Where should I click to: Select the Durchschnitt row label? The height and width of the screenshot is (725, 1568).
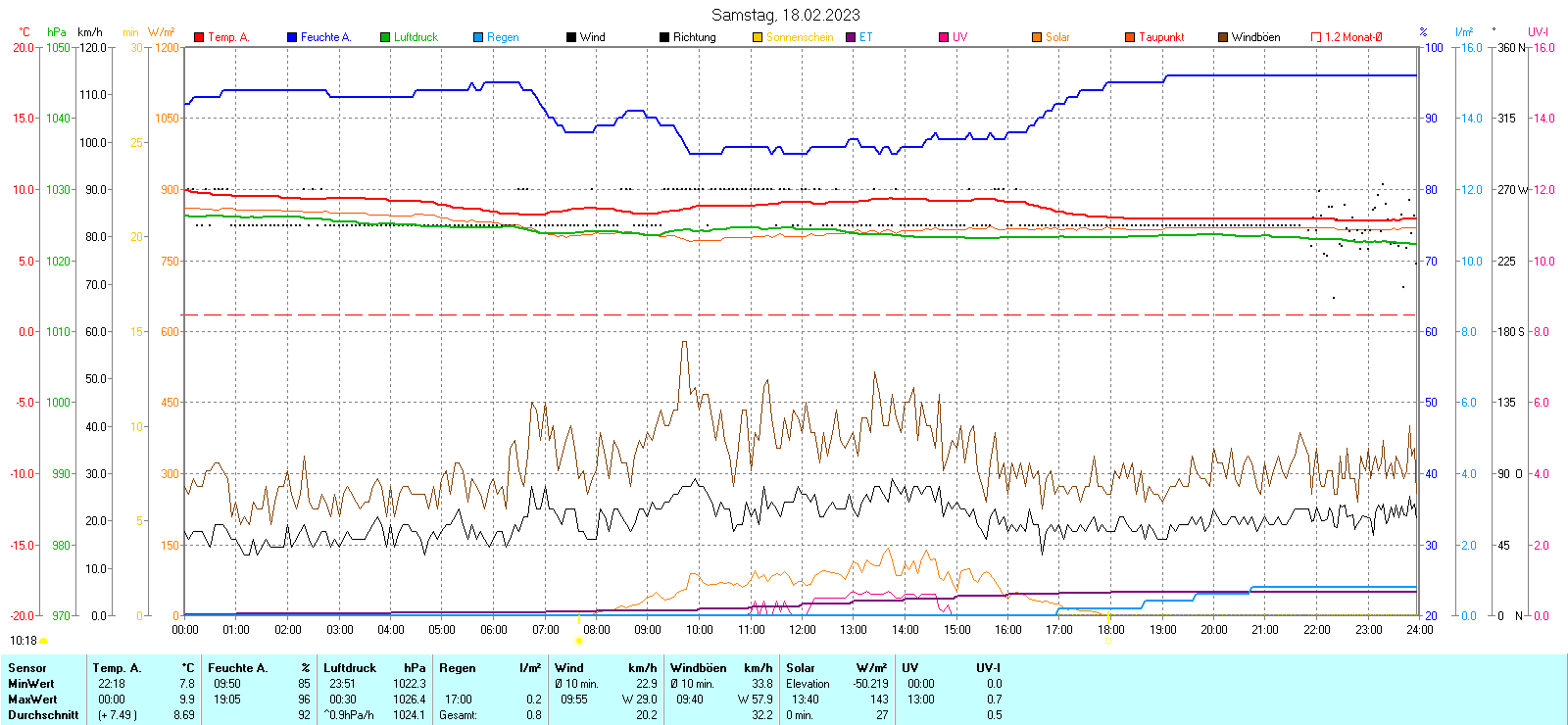click(x=43, y=715)
